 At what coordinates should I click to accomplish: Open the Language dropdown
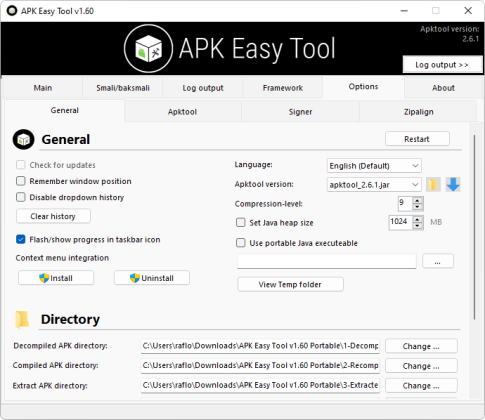(374, 166)
